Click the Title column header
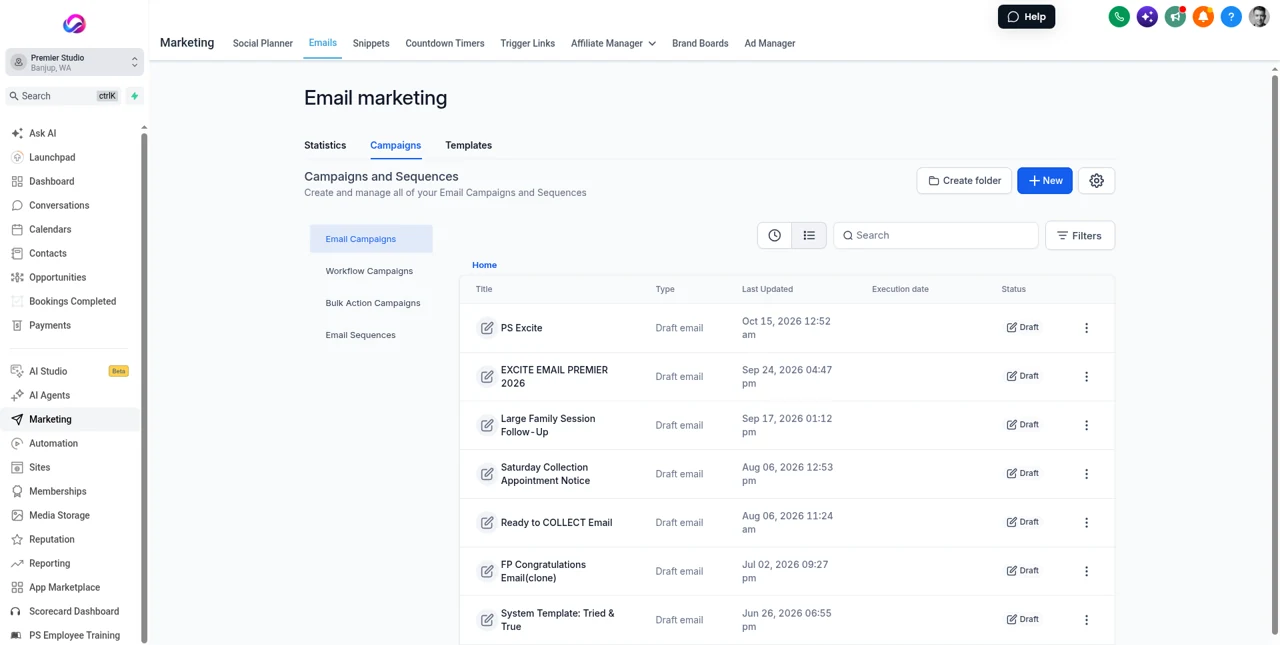 [484, 289]
